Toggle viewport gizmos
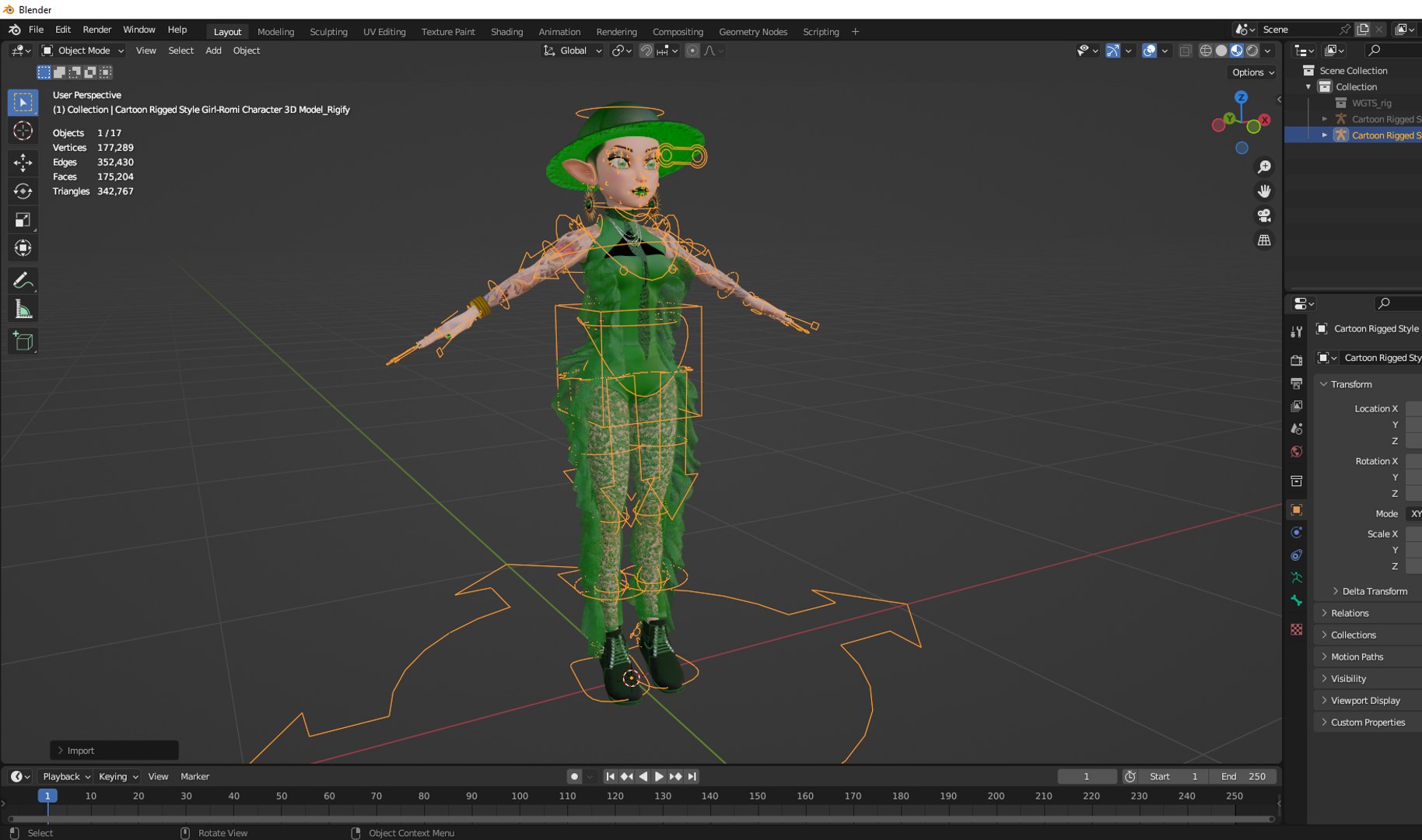The height and width of the screenshot is (840, 1422). [x=1113, y=51]
